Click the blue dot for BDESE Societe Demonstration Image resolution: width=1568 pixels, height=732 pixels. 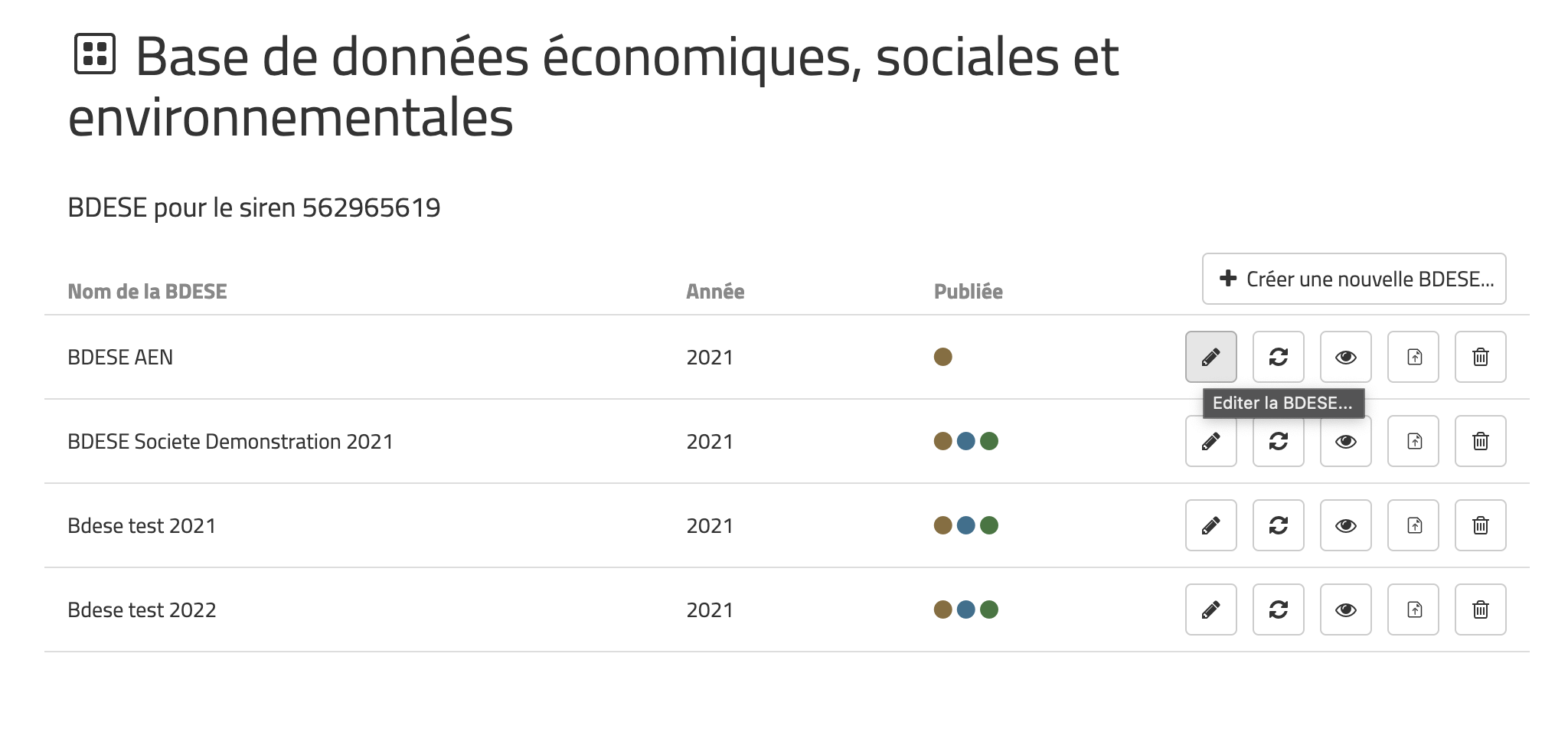click(x=966, y=441)
